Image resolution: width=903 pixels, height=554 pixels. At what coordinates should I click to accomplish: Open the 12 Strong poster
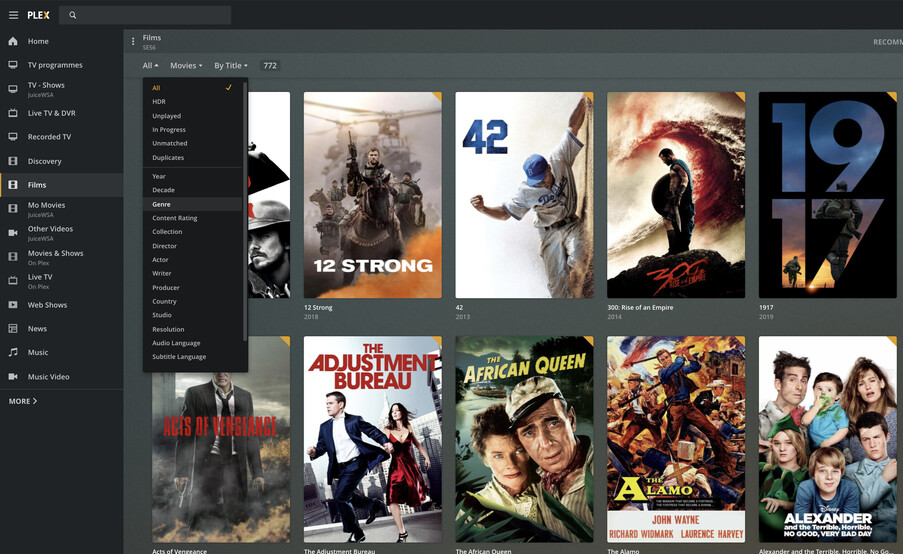coord(373,195)
